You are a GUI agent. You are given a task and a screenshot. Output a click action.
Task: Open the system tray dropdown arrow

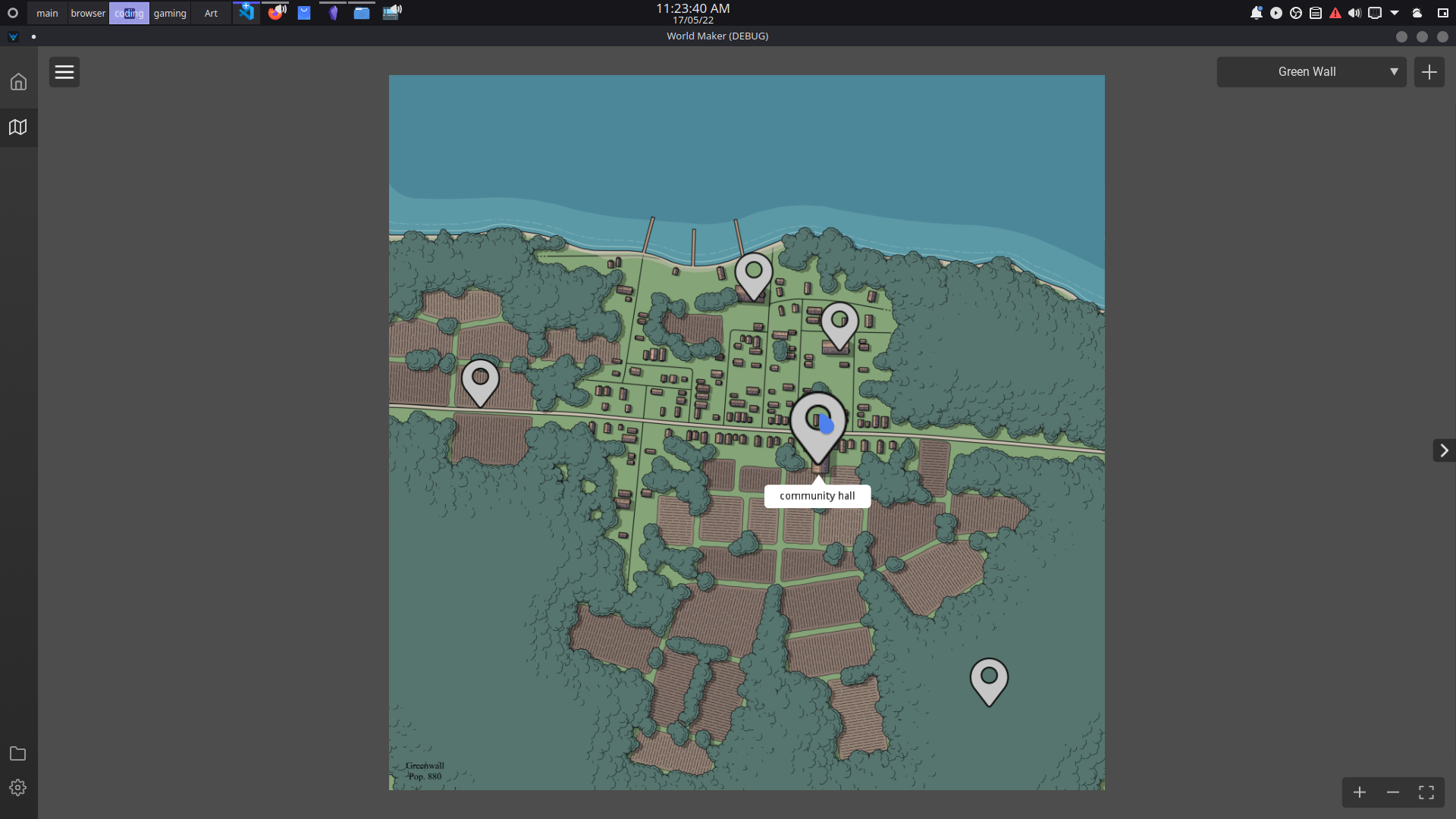[1395, 13]
